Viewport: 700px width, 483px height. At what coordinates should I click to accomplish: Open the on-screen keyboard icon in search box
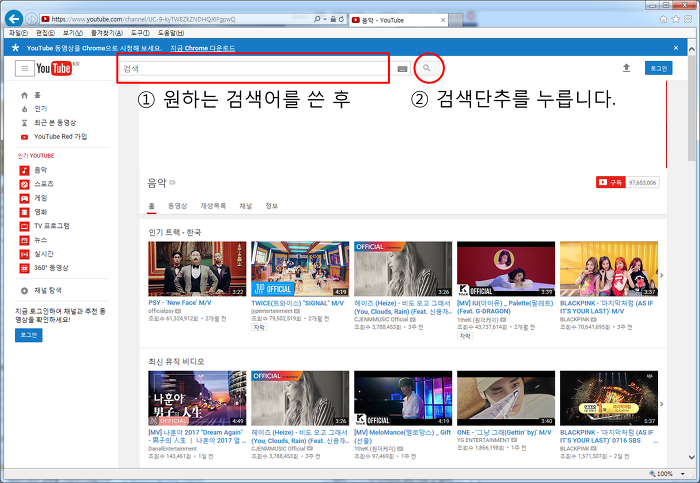(x=402, y=69)
